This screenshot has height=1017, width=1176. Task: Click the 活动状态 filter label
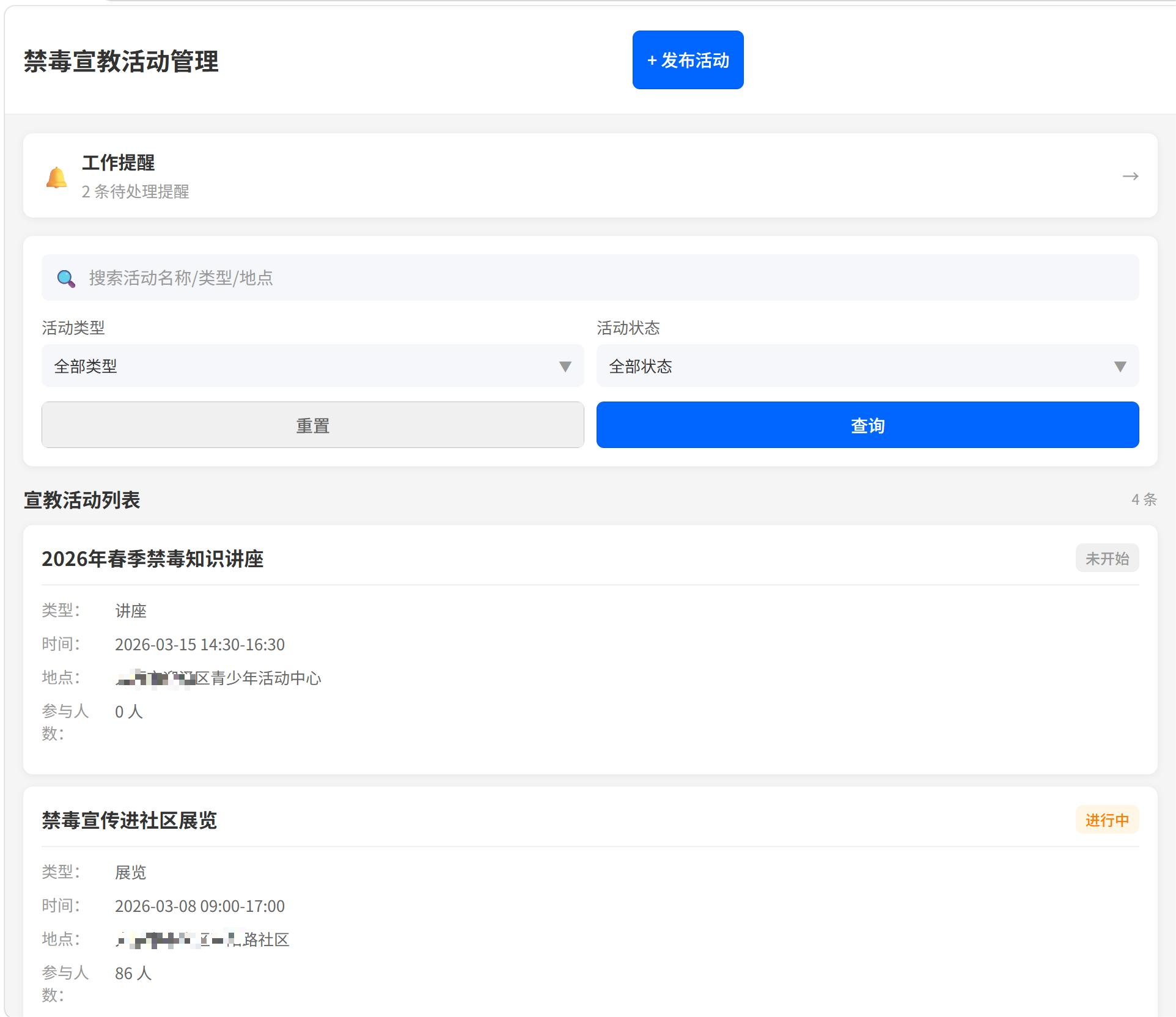[x=628, y=328]
